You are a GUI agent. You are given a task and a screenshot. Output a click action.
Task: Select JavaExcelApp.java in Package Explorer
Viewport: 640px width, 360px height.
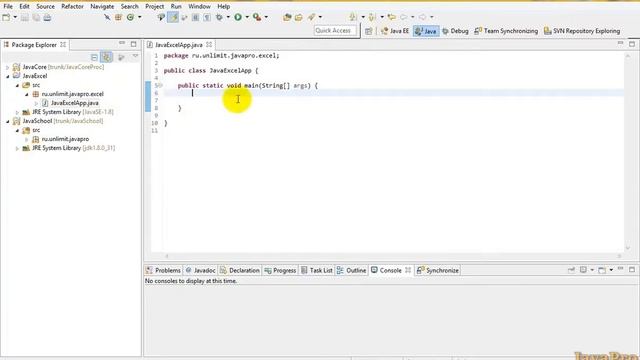pyautogui.click(x=74, y=103)
